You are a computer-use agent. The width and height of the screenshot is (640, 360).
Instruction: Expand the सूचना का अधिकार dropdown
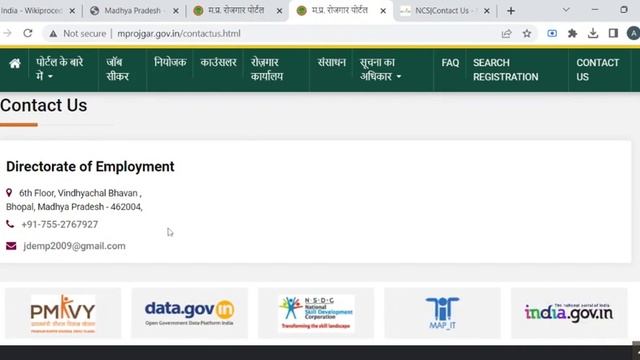coord(380,69)
